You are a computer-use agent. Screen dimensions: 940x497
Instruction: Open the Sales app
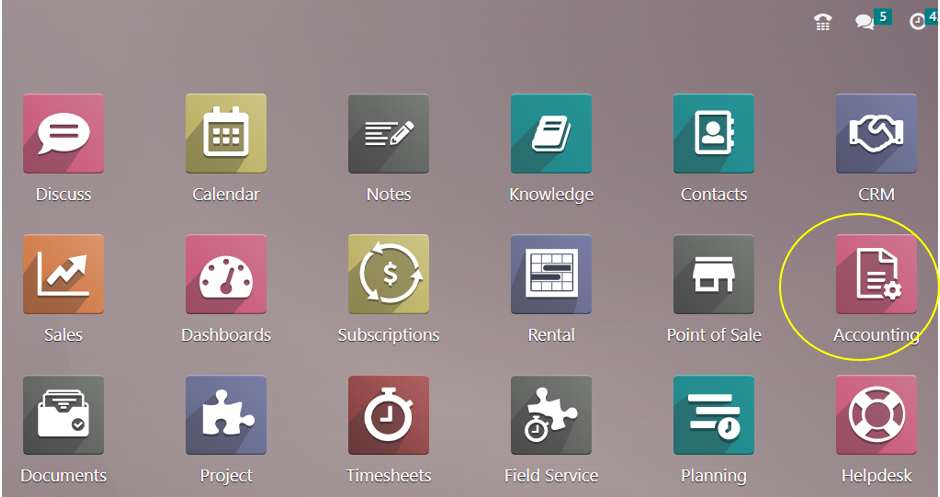[63, 275]
